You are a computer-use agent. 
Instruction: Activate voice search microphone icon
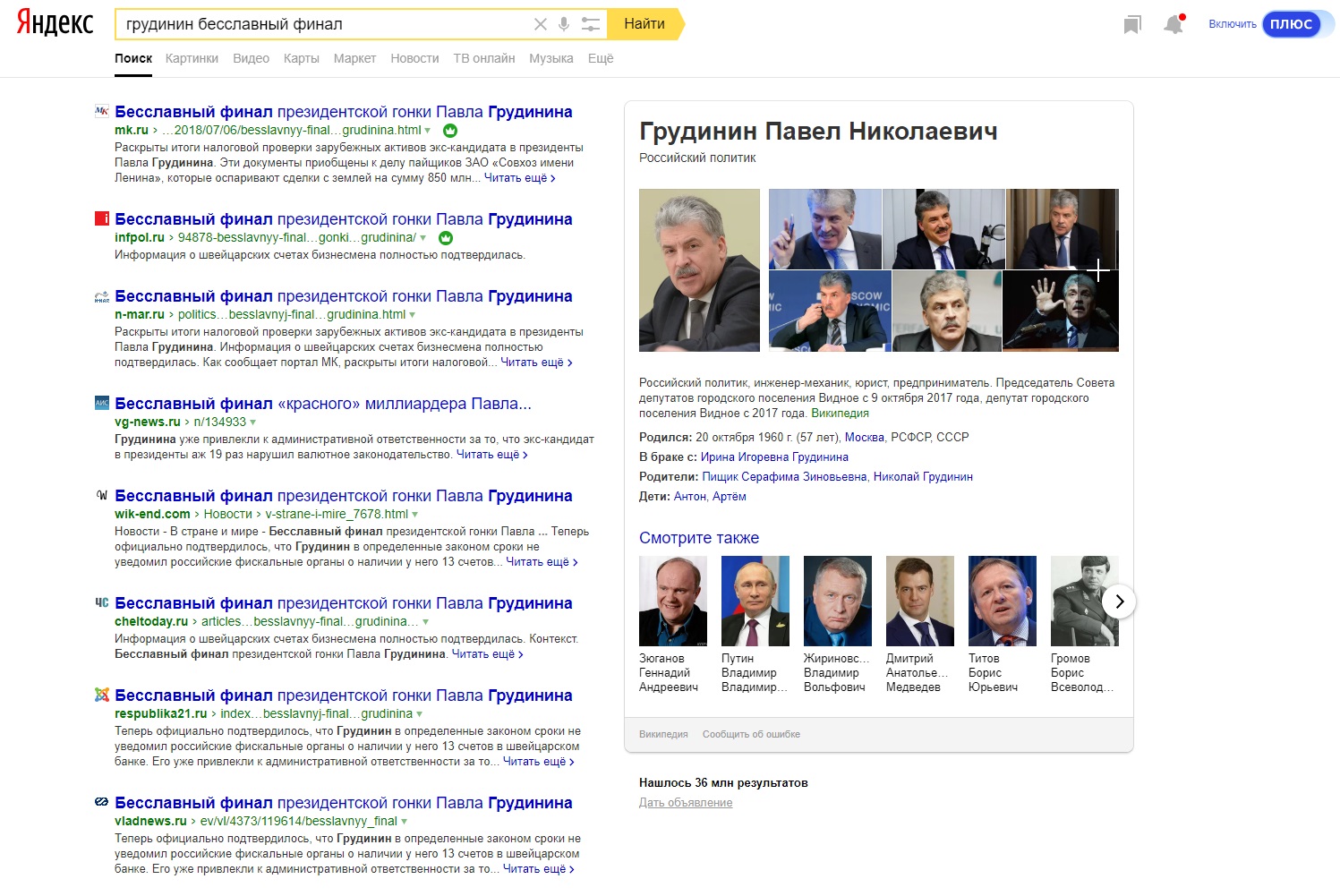click(x=564, y=24)
